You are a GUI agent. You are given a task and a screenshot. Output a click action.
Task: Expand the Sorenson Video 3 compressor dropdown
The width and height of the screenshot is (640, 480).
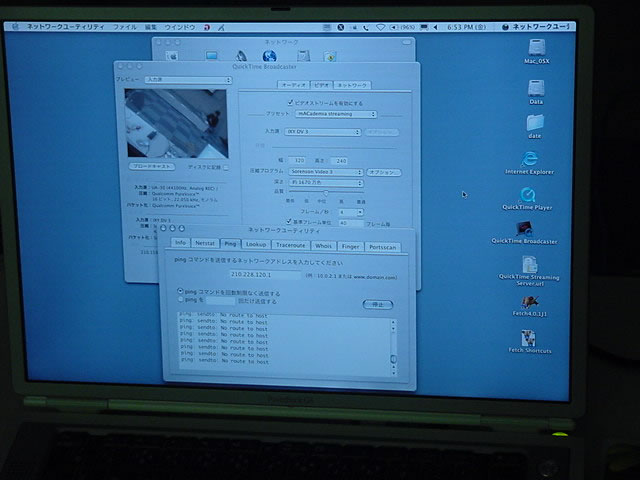click(x=324, y=171)
